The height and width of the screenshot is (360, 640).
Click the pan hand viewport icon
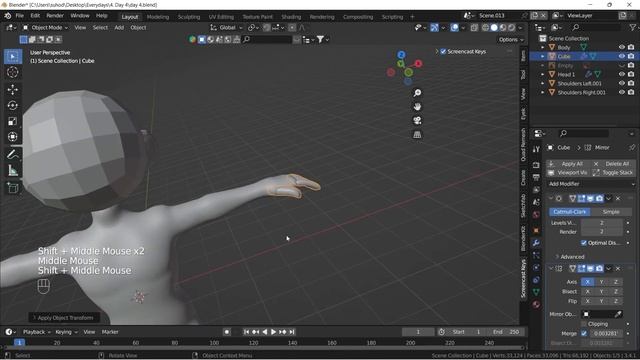(417, 107)
